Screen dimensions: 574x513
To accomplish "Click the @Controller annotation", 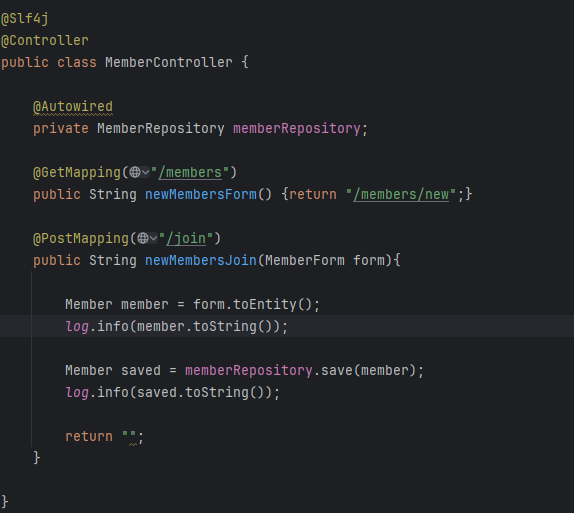I will [x=45, y=40].
